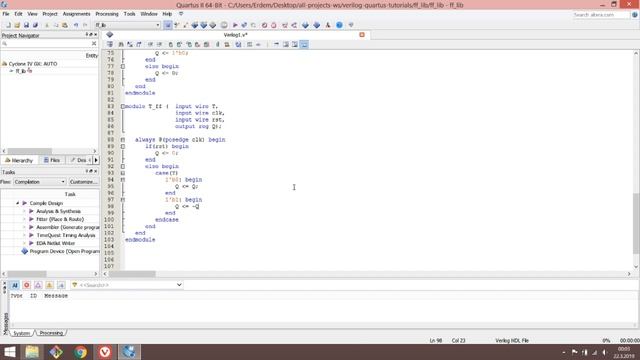Image resolution: width=640 pixels, height=360 pixels.
Task: Show error messages filter icon
Action: click(27, 285)
